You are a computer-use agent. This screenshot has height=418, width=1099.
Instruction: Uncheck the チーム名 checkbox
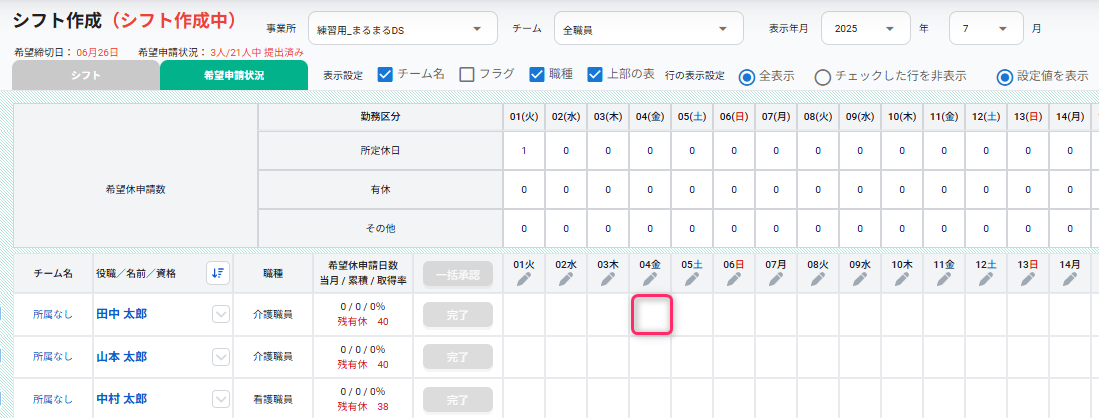[385, 74]
